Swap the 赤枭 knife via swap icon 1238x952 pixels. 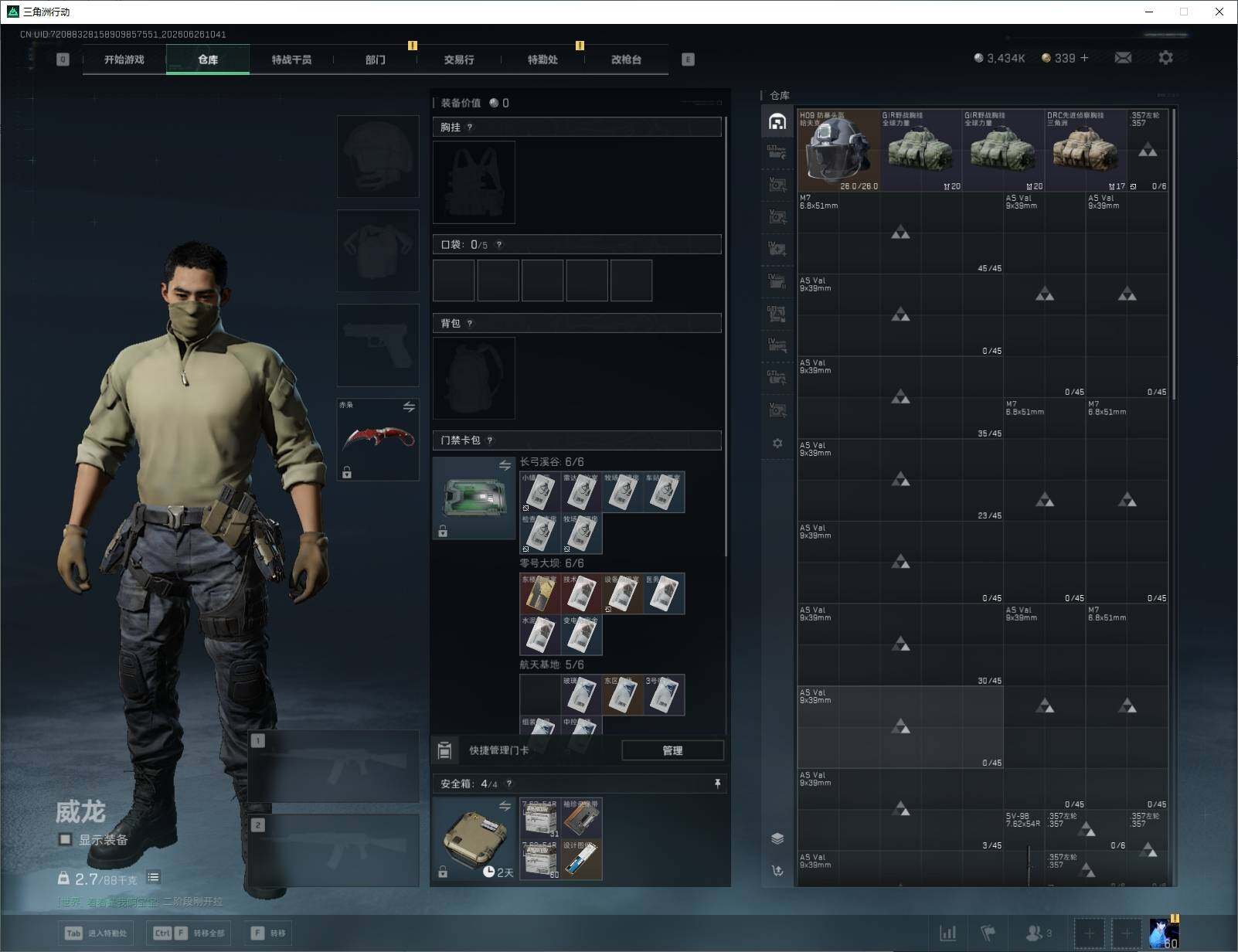pos(409,406)
